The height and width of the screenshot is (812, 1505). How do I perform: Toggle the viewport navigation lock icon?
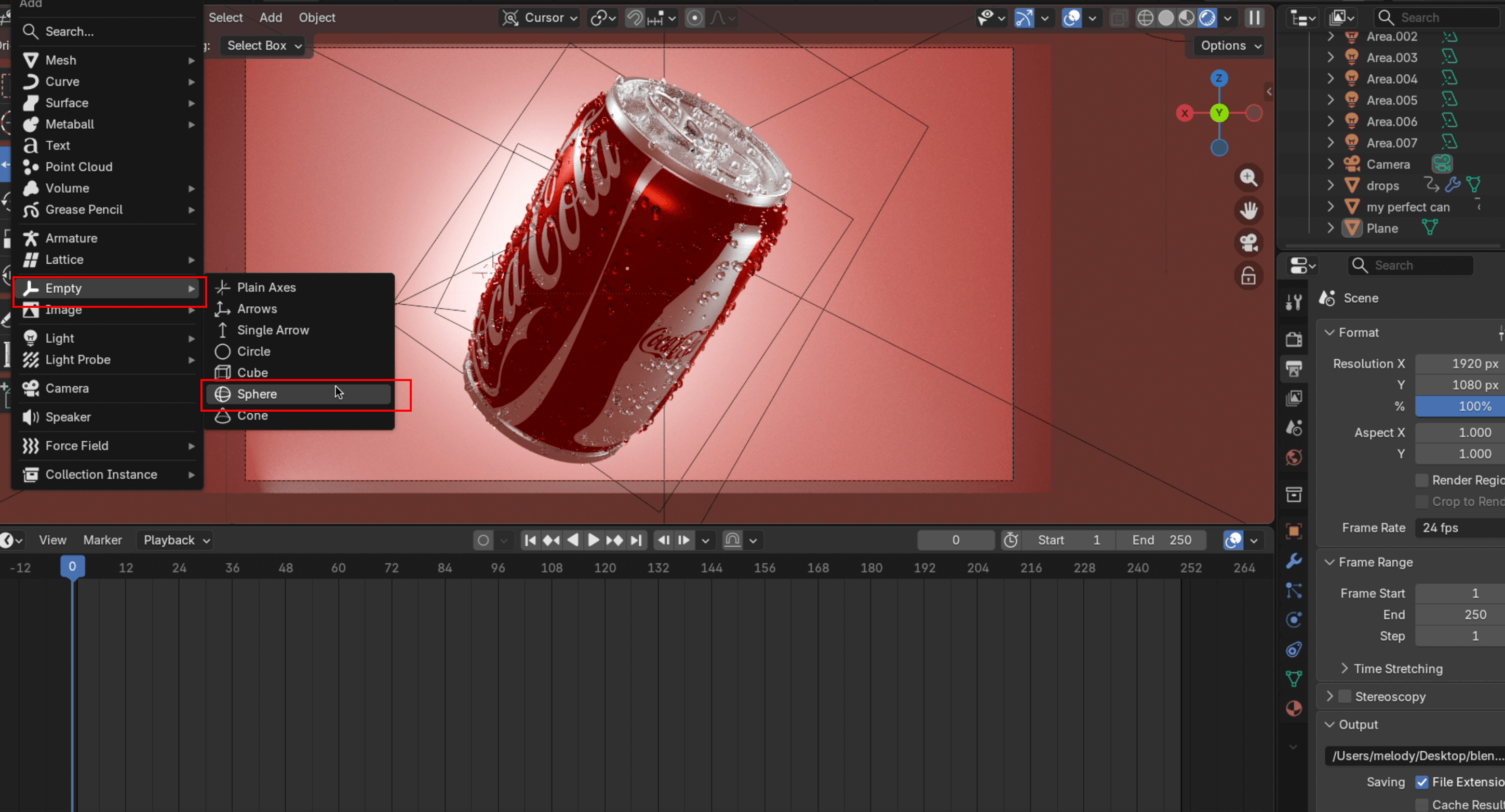pos(1248,276)
